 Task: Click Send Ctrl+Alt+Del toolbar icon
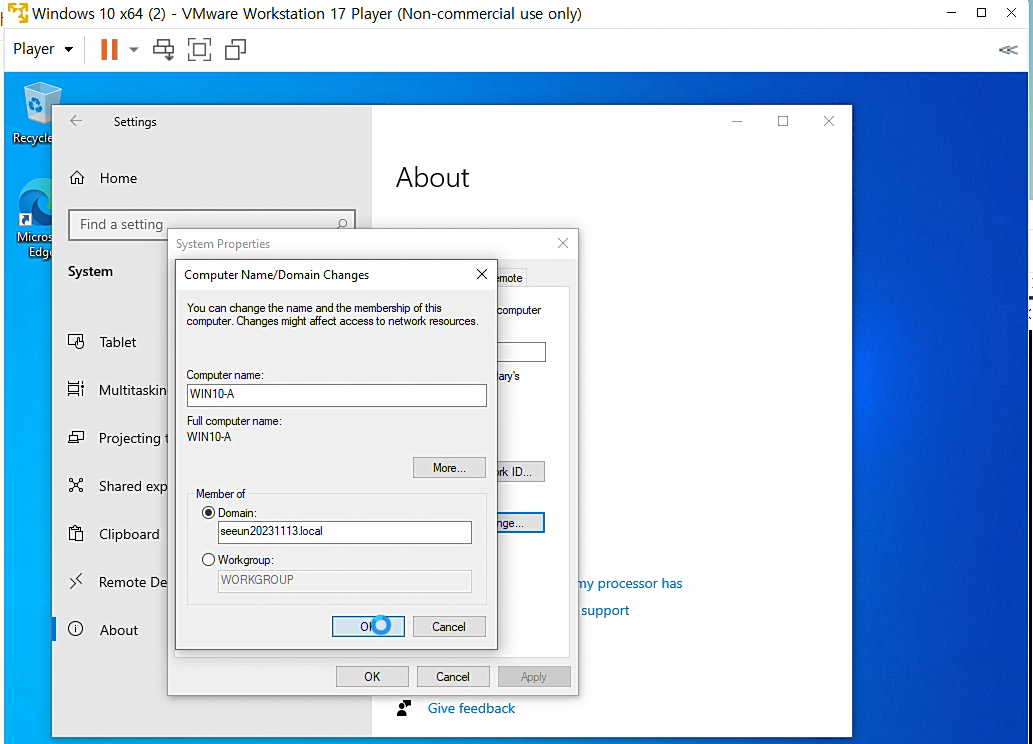point(163,49)
